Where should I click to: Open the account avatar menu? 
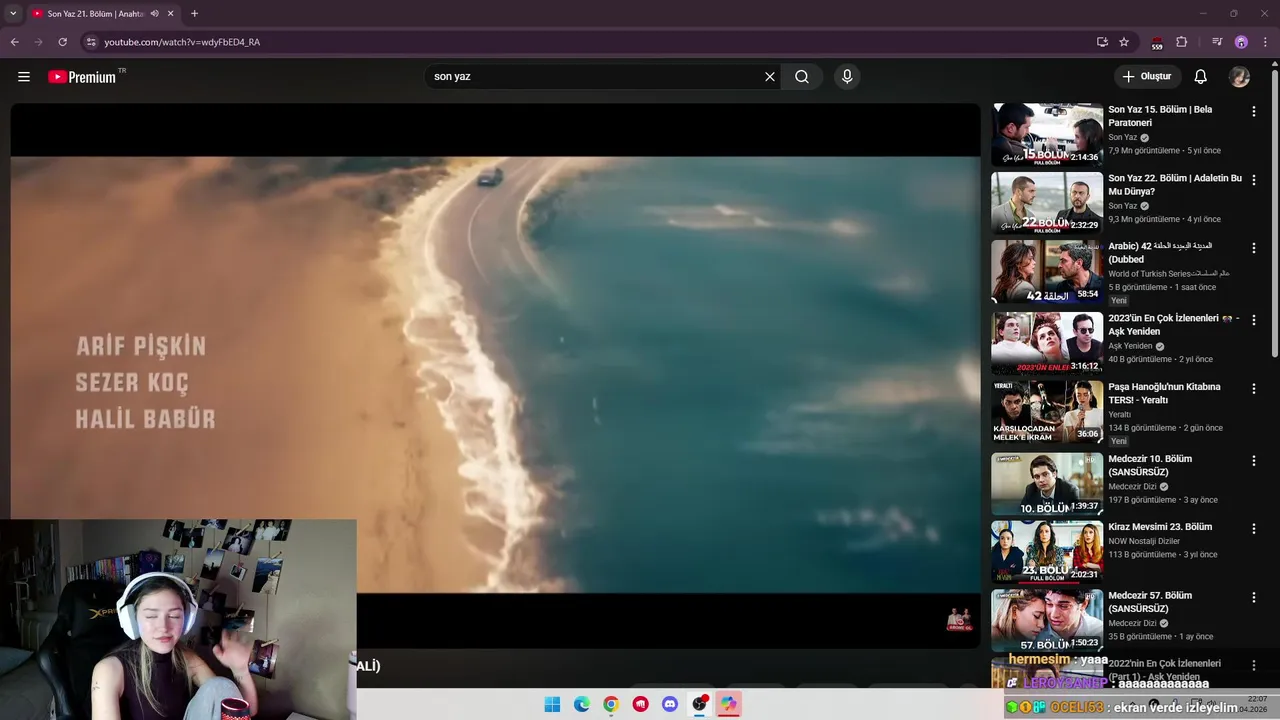1239,77
